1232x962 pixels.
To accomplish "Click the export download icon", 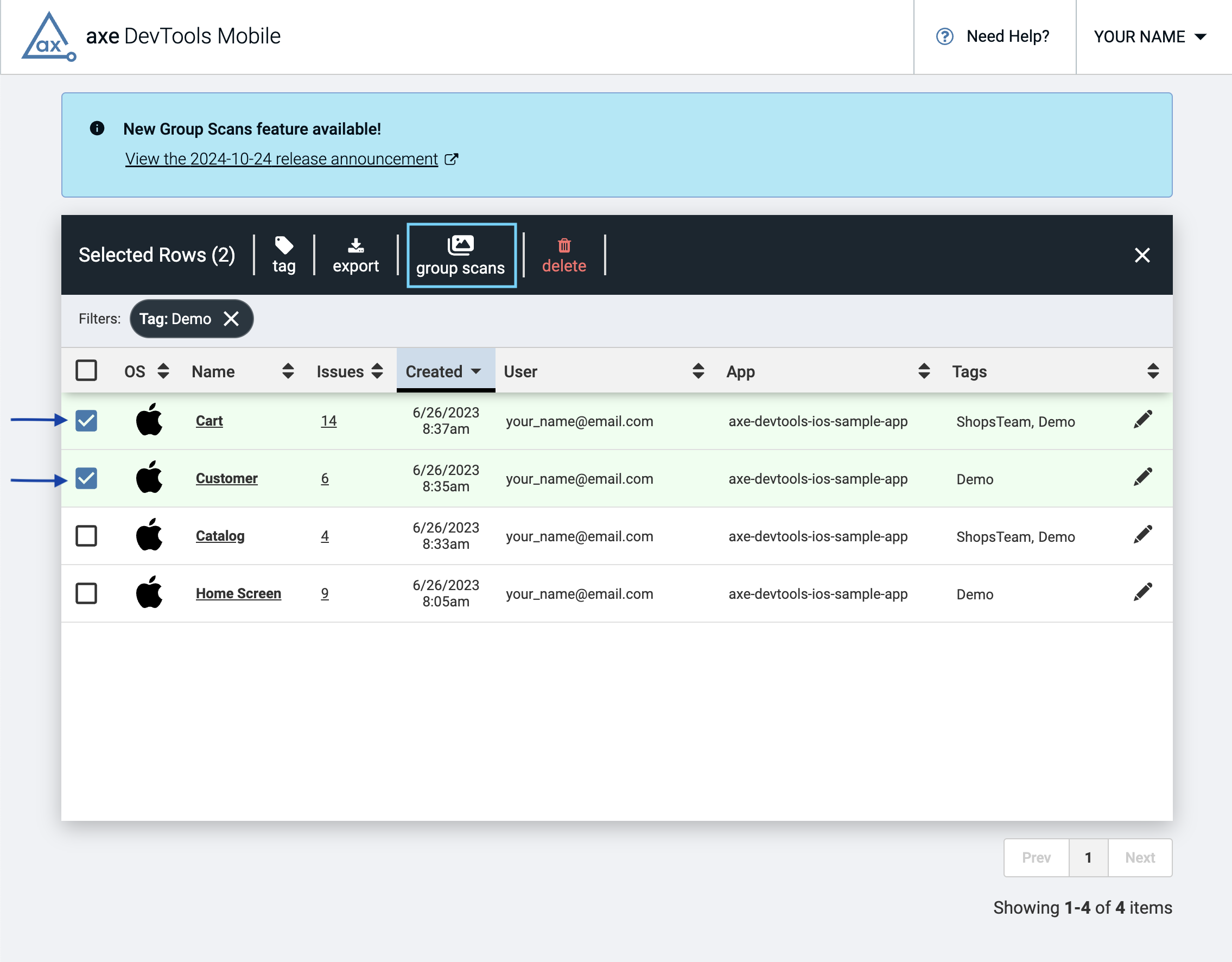I will pyautogui.click(x=355, y=245).
